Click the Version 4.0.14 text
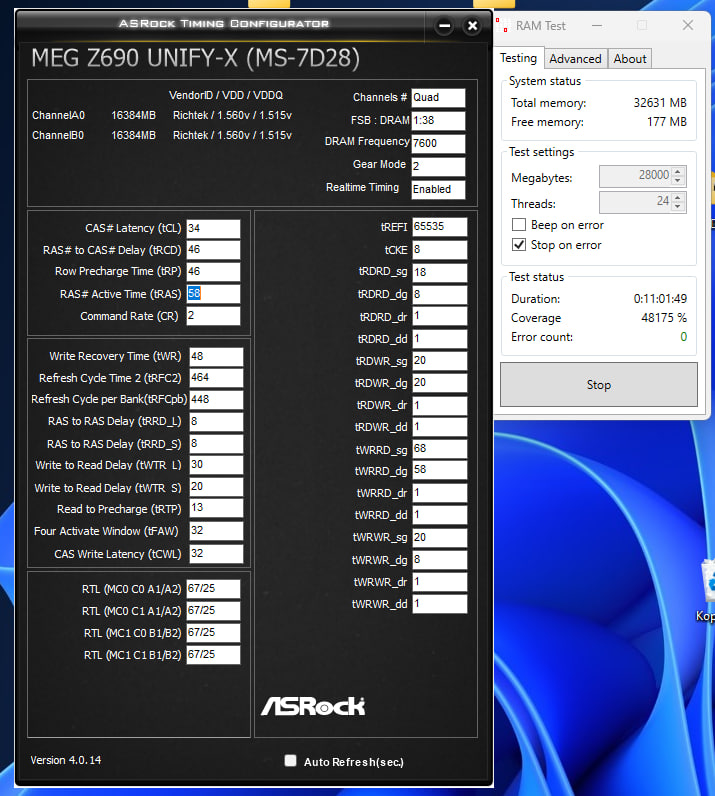 pyautogui.click(x=66, y=760)
